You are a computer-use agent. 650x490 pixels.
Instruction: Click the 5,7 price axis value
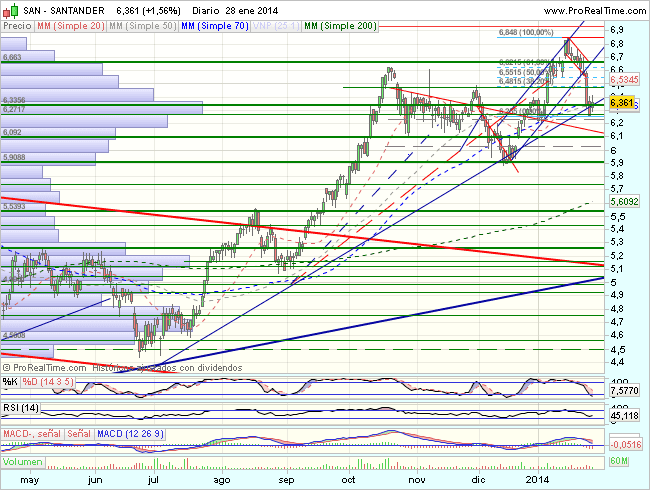617,189
